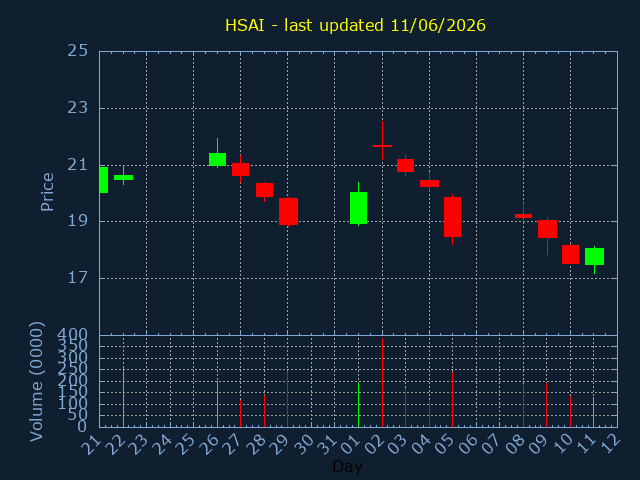Image resolution: width=640 pixels, height=480 pixels.
Task: Click the 'Day' axis label
Action: (347, 466)
